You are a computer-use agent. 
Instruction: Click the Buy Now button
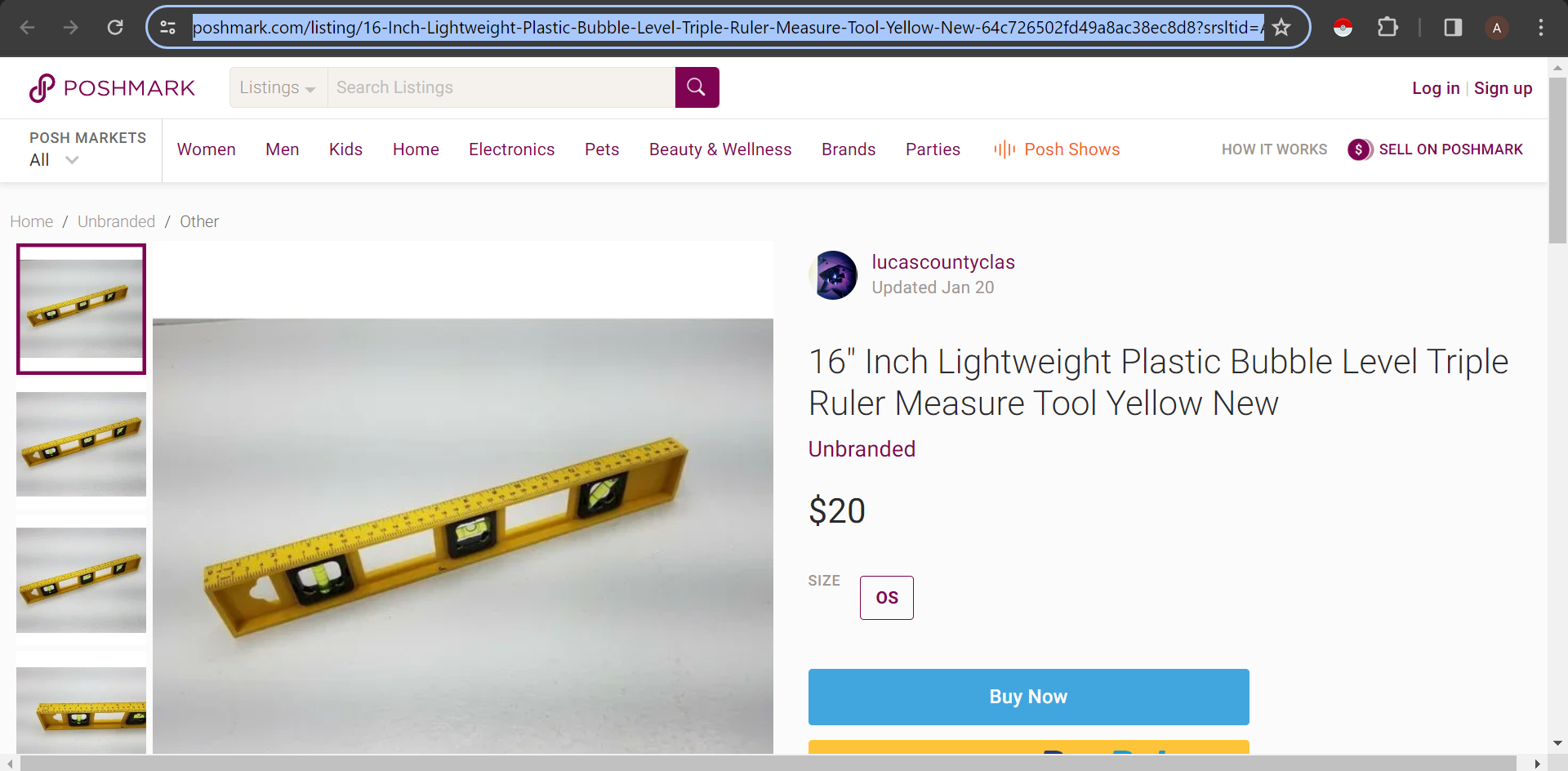[x=1028, y=697]
